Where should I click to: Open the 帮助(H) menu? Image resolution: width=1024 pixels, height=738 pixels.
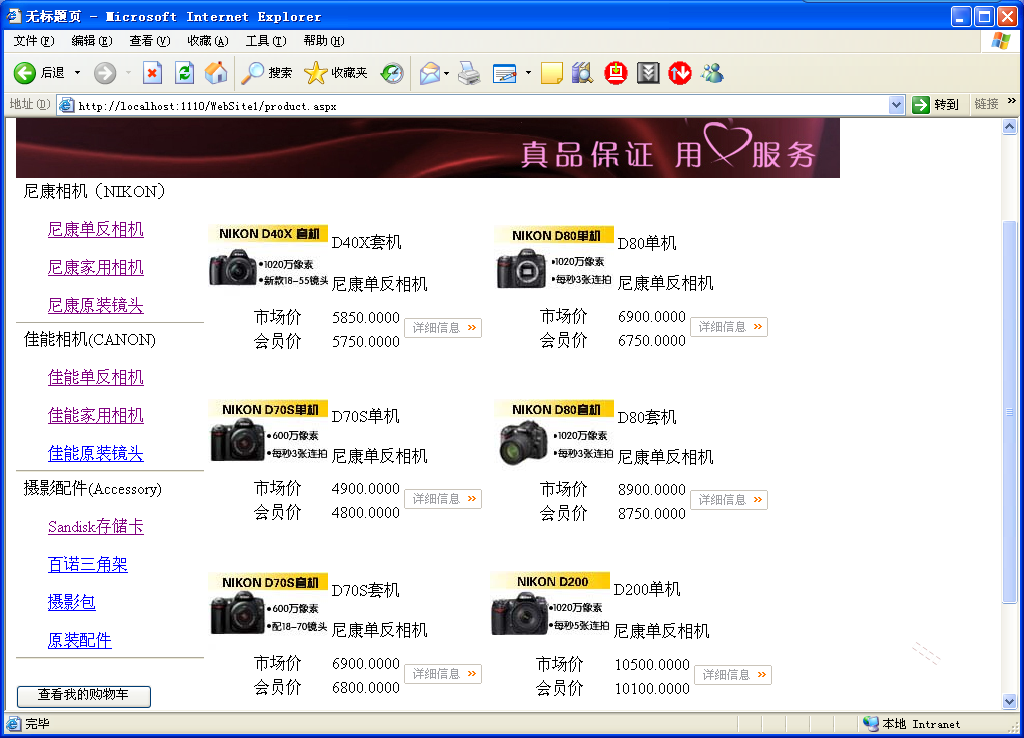click(324, 41)
